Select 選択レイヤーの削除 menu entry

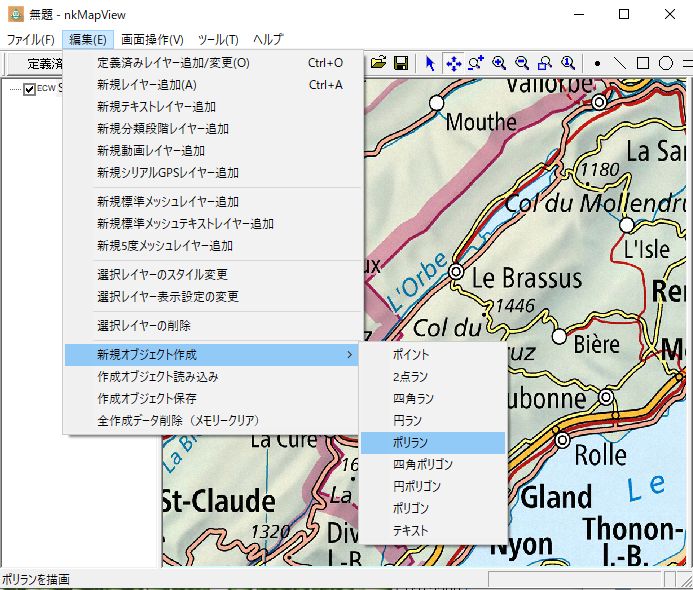pyautogui.click(x=144, y=326)
